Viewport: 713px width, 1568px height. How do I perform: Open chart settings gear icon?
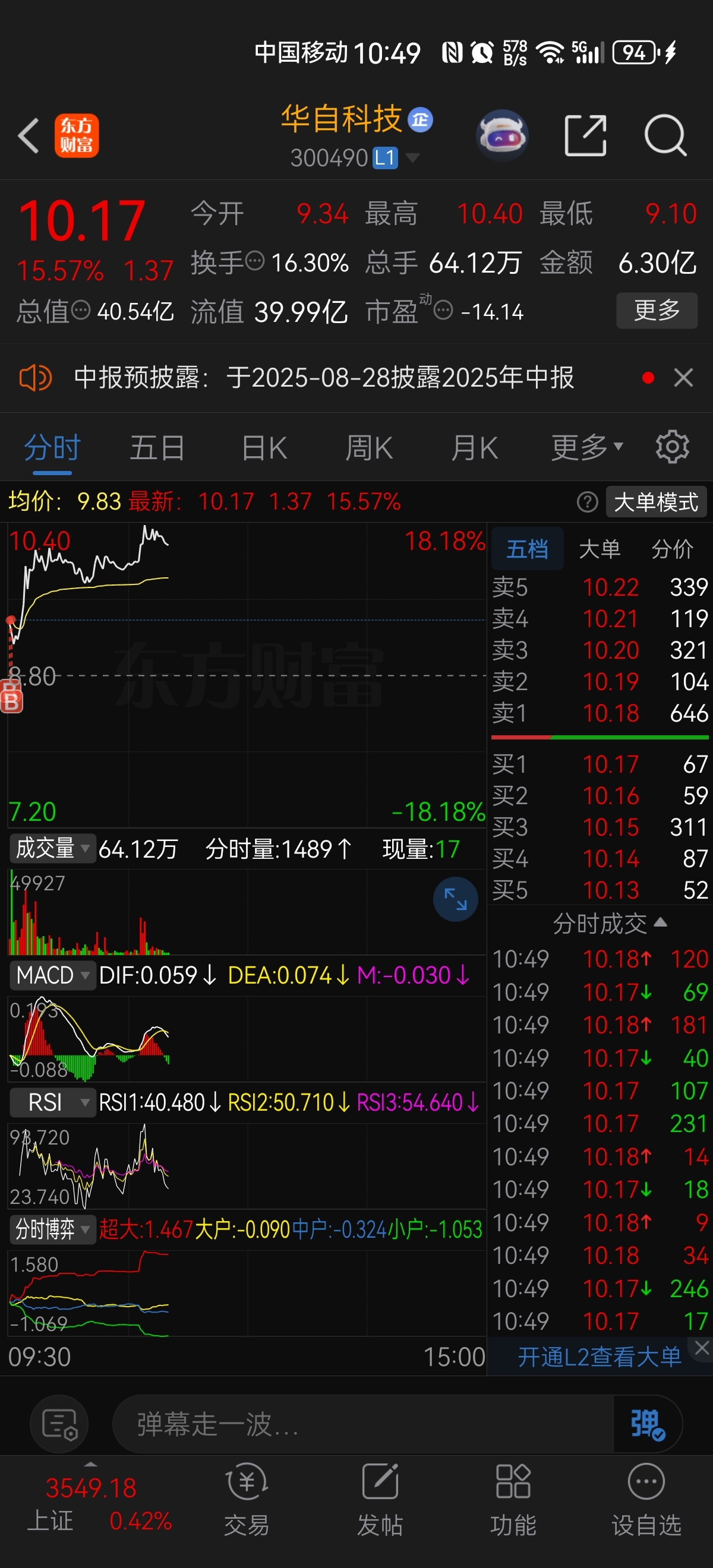coord(672,447)
